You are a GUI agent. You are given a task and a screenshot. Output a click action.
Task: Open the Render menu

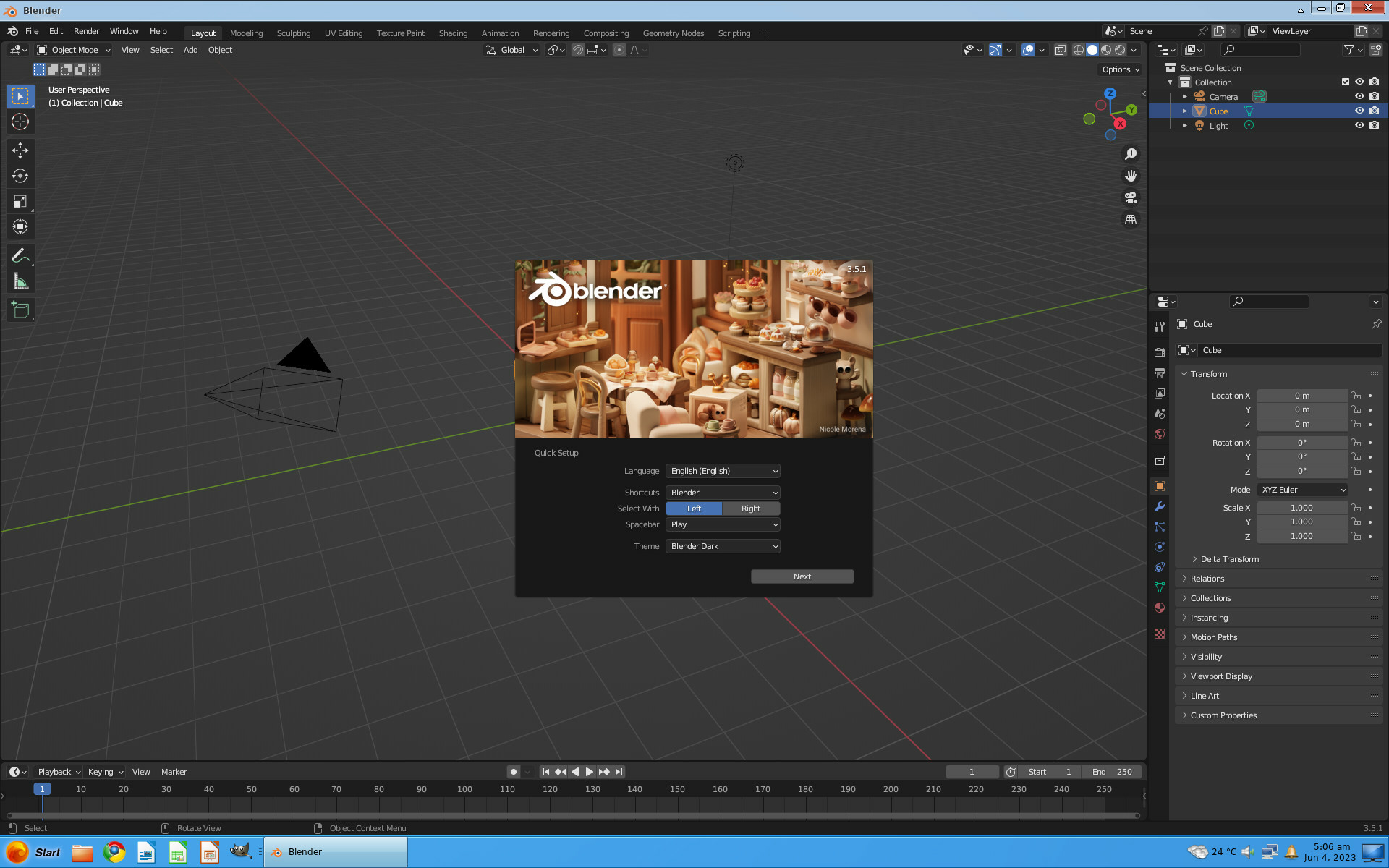pyautogui.click(x=86, y=31)
